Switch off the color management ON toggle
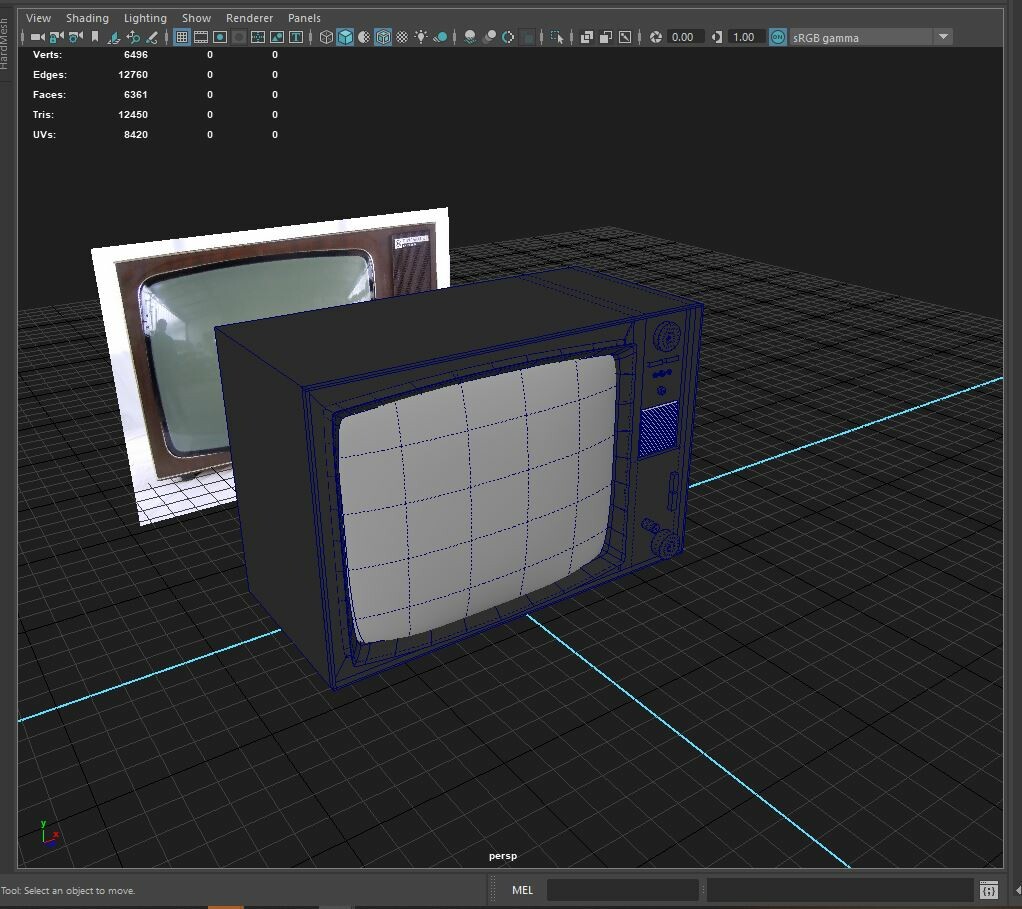 [x=777, y=36]
